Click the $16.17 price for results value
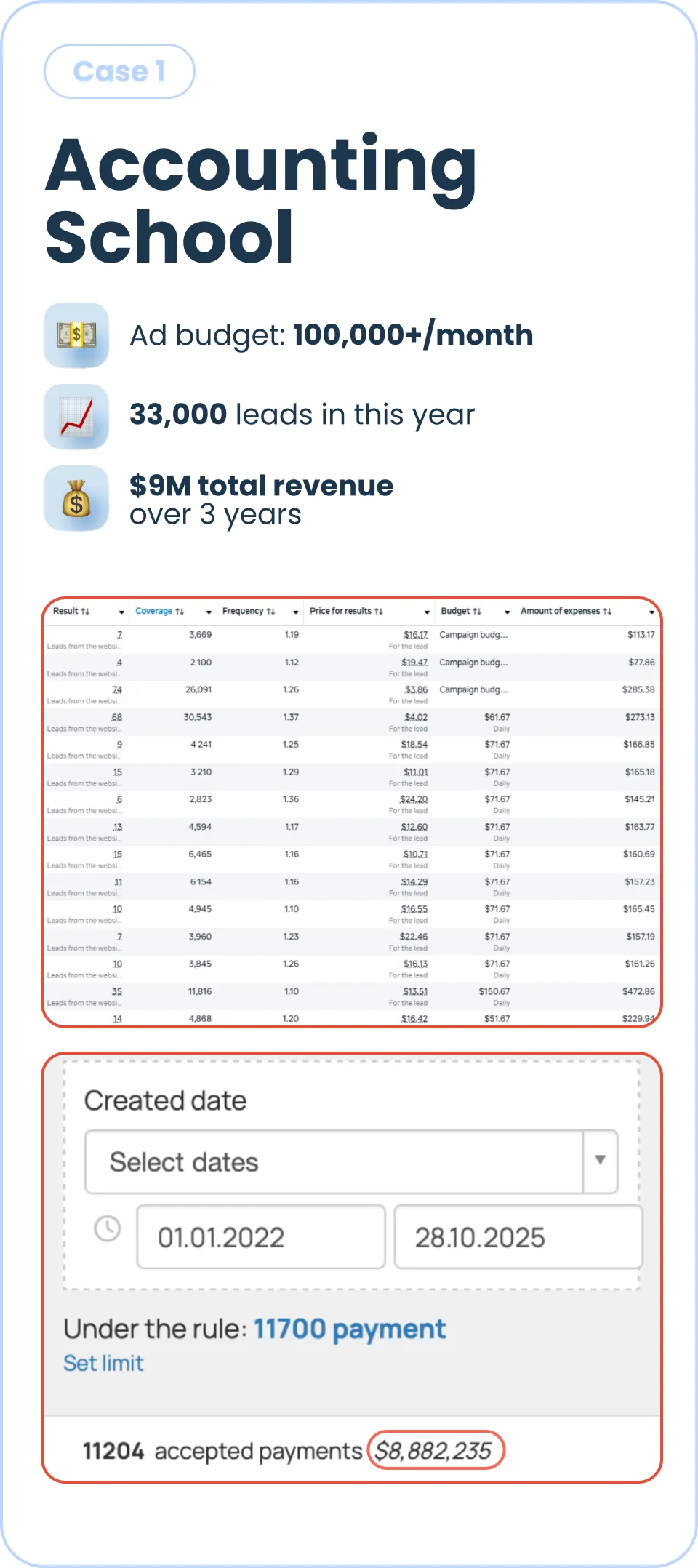Viewport: 698px width, 1568px height. click(x=415, y=635)
